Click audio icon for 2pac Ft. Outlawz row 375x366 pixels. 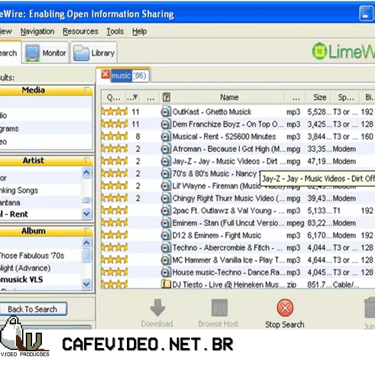click(166, 210)
